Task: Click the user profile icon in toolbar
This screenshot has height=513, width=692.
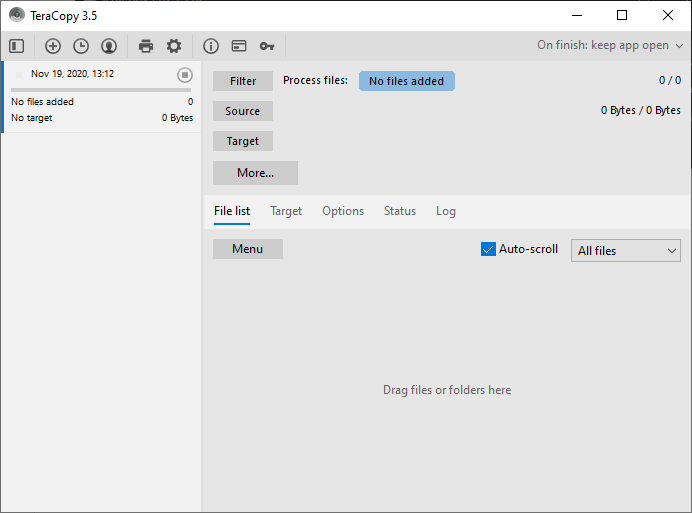Action: click(109, 46)
